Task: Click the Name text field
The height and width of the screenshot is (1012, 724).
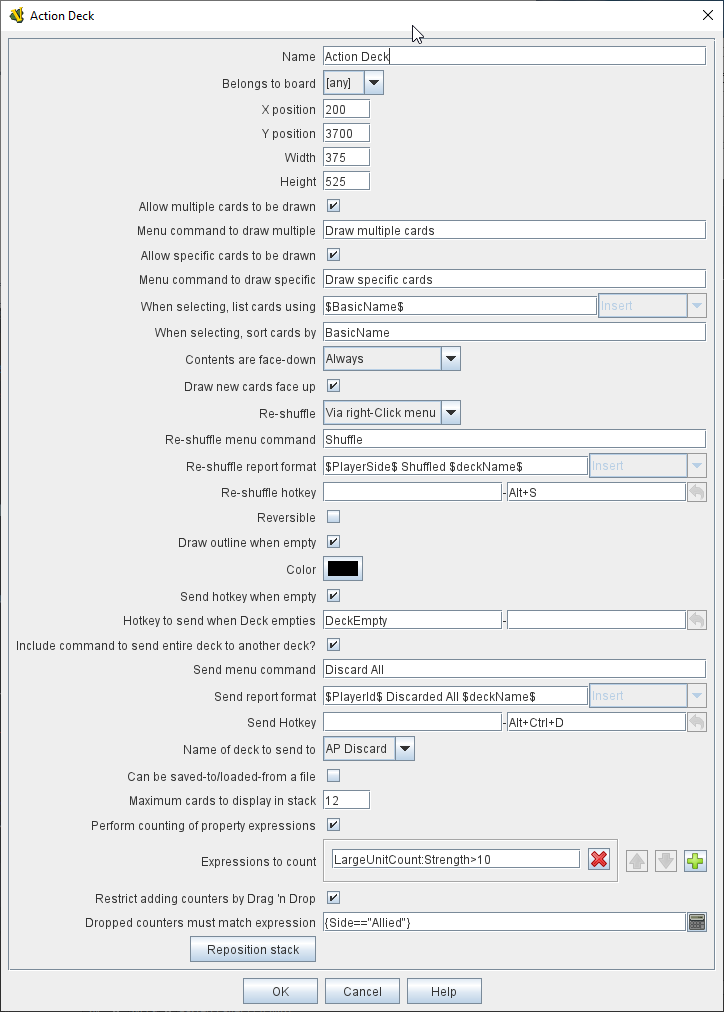Action: click(x=514, y=57)
